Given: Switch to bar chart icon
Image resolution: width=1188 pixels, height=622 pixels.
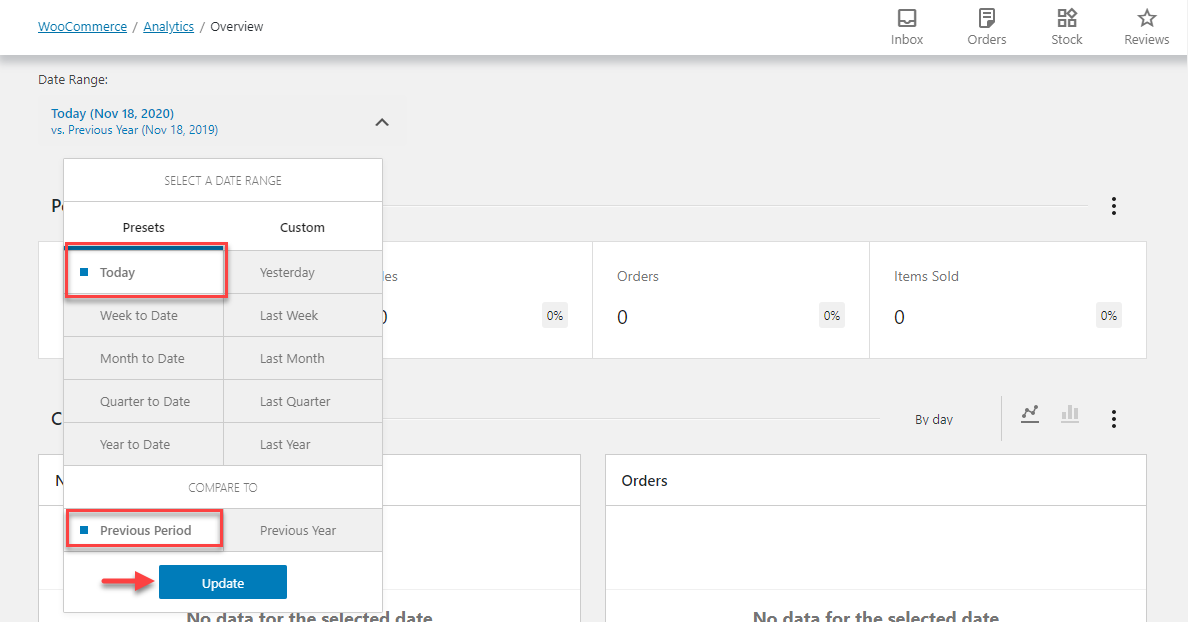Looking at the screenshot, I should coord(1070,414).
